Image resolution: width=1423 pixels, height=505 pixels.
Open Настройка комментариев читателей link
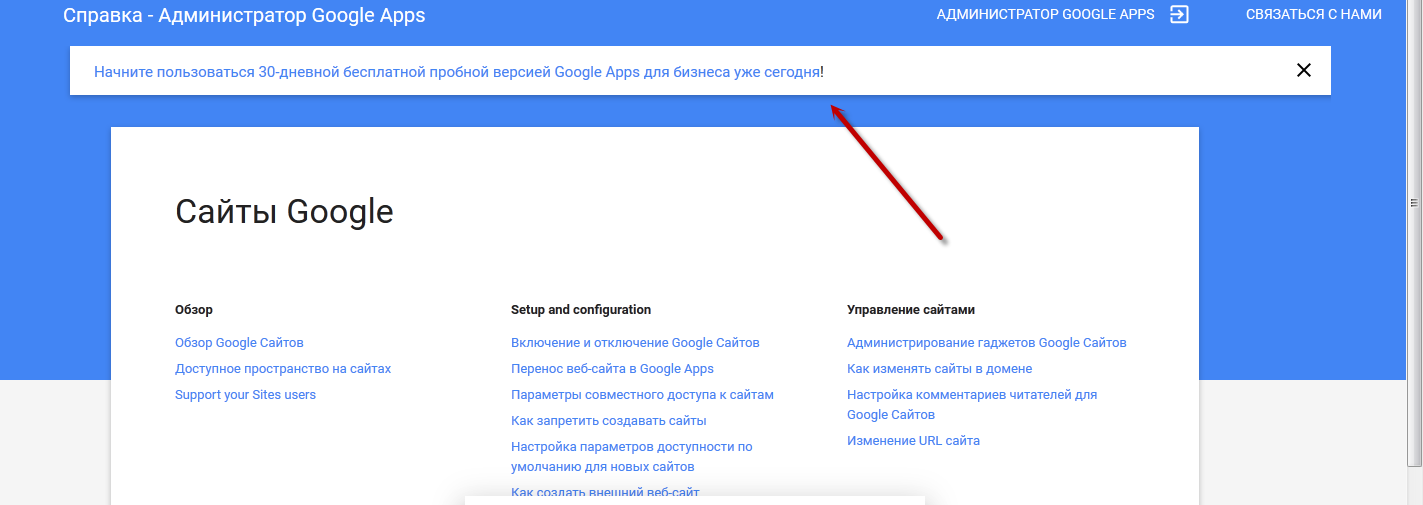pos(971,395)
